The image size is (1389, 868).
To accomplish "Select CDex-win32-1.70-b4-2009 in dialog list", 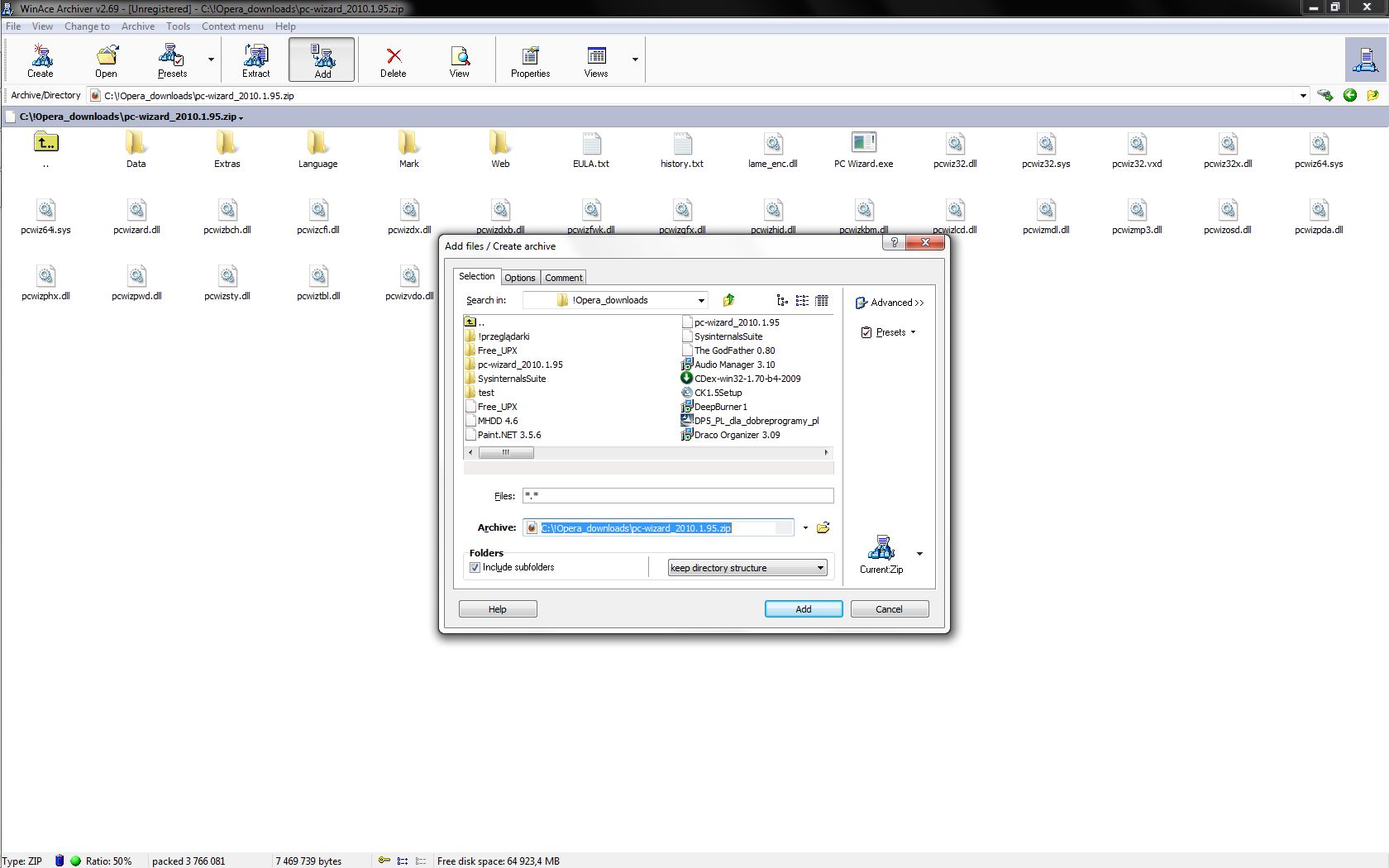I will click(x=741, y=379).
